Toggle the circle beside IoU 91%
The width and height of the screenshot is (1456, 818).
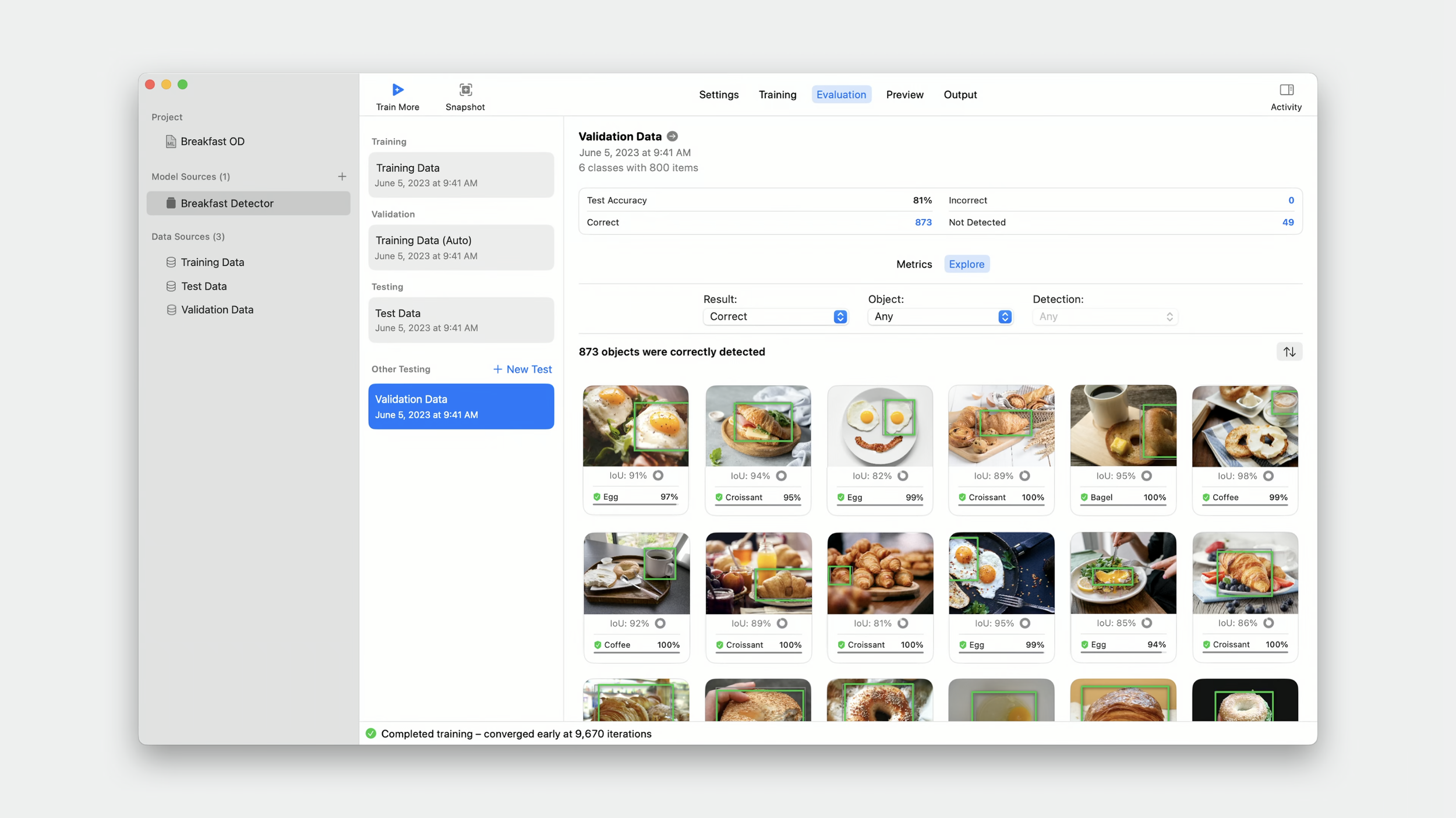coord(658,475)
